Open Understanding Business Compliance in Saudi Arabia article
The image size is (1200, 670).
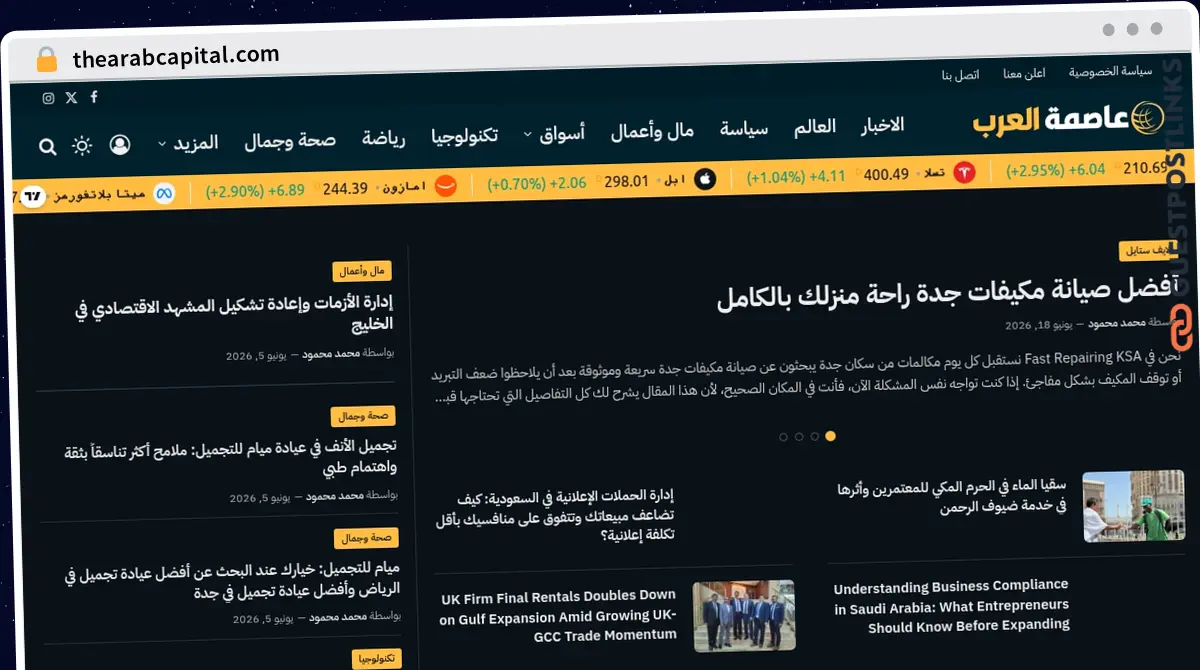click(952, 606)
